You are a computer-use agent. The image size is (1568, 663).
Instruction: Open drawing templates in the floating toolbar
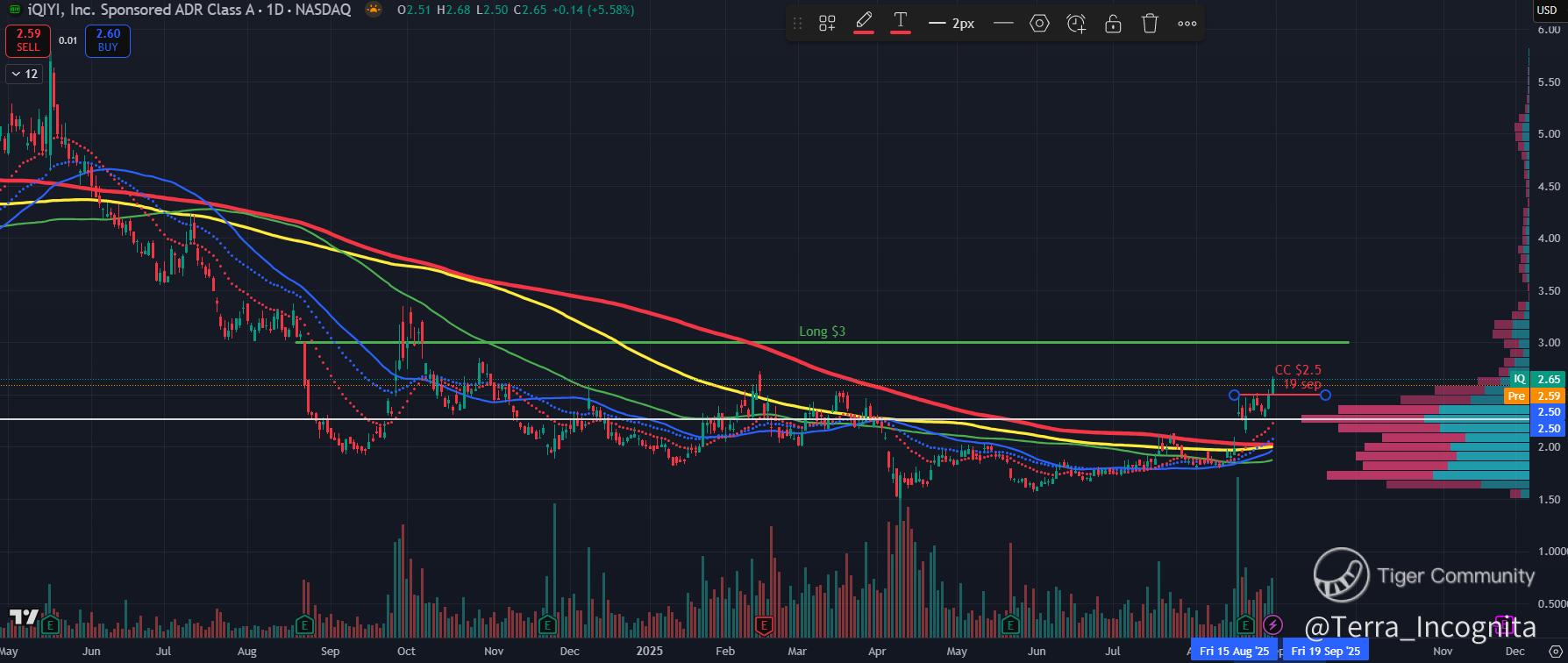coord(827,24)
